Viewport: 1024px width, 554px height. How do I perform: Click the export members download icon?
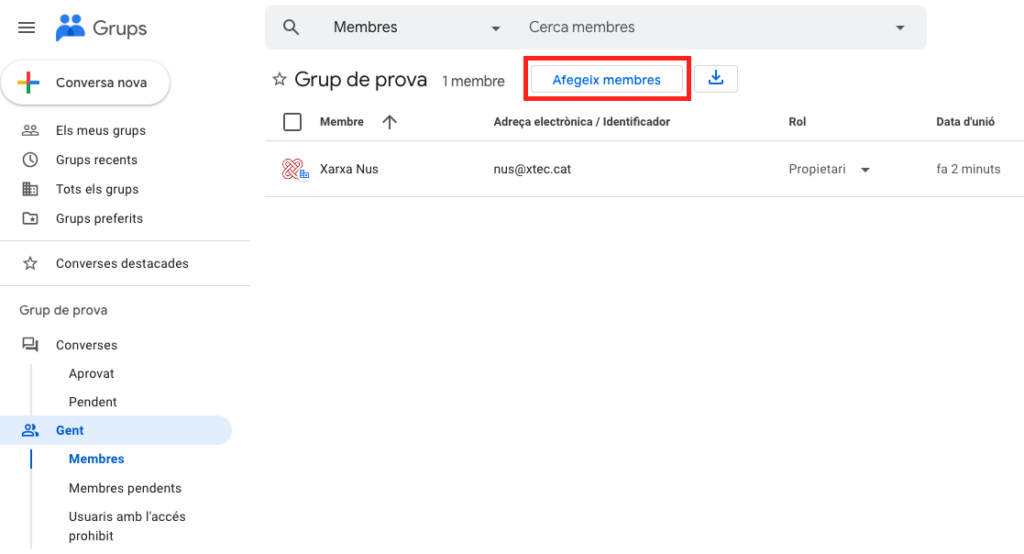pyautogui.click(x=716, y=79)
